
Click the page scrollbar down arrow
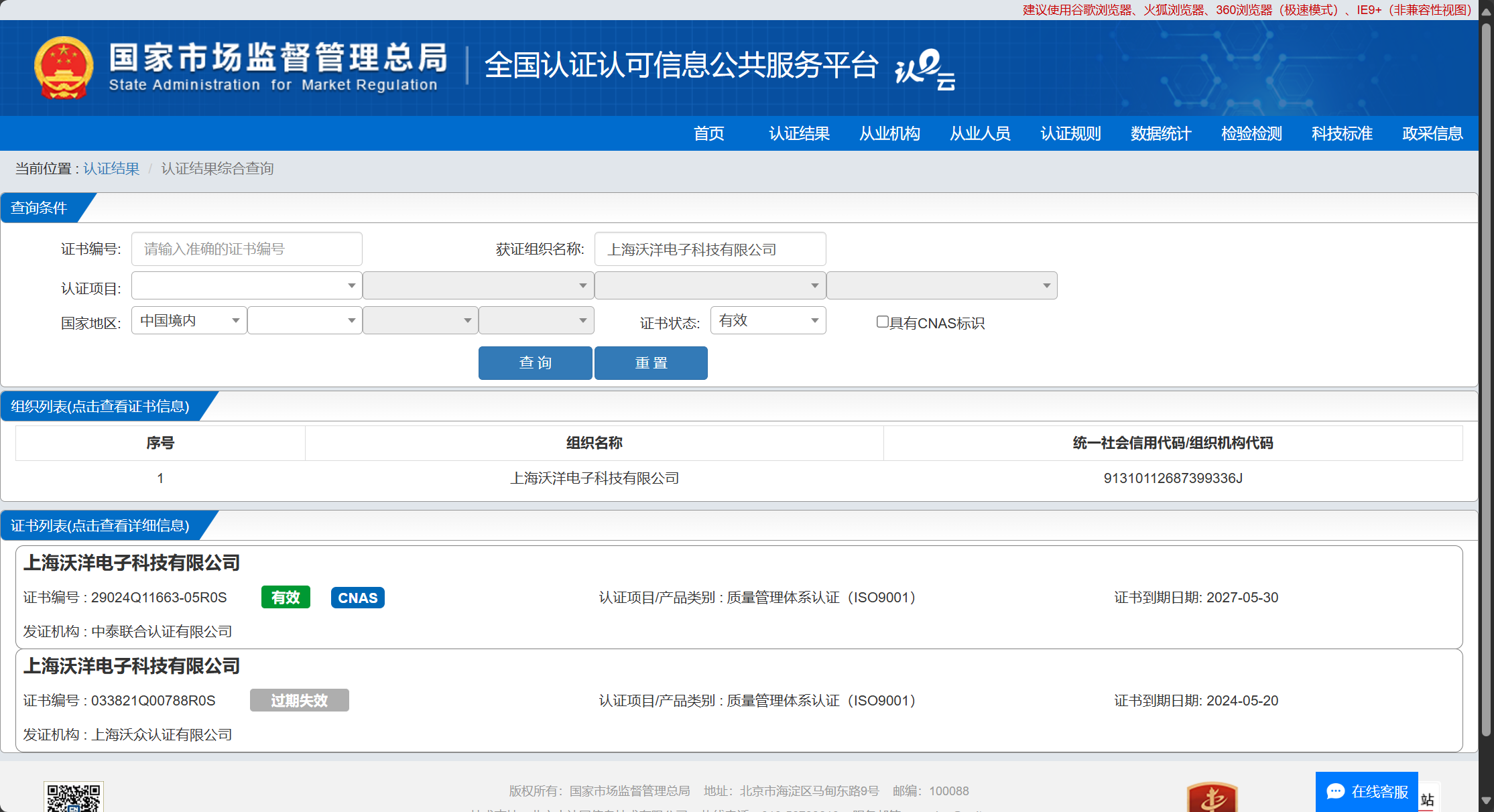(x=1486, y=800)
